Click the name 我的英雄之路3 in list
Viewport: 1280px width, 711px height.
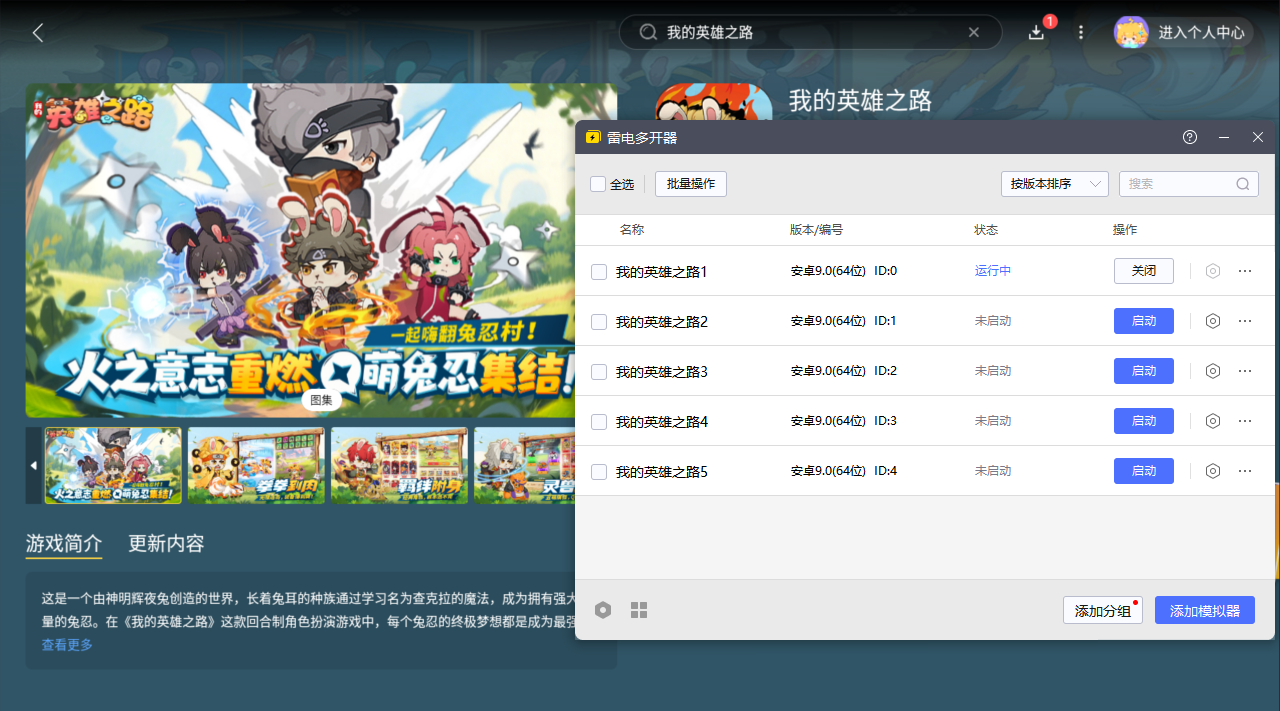click(662, 372)
